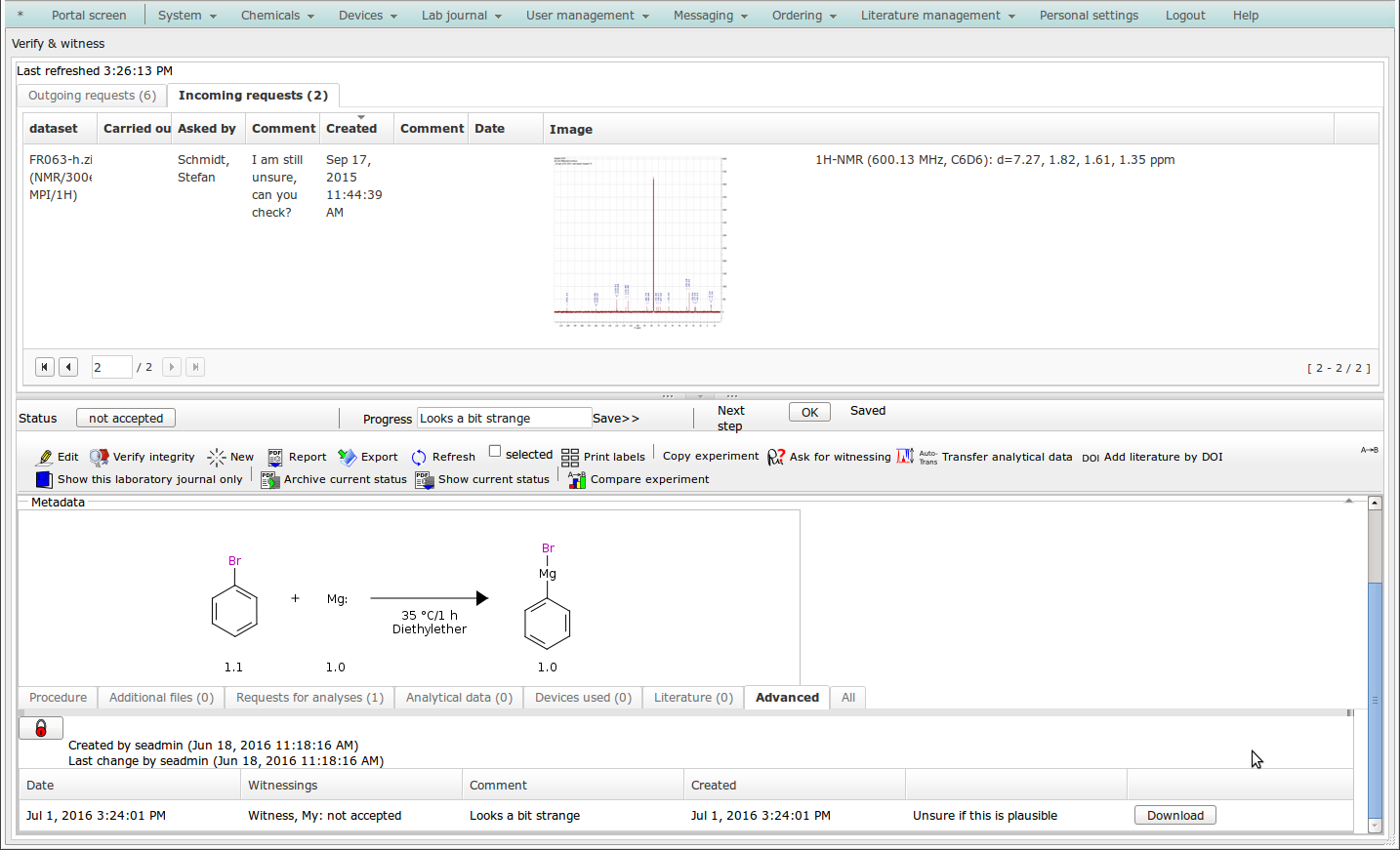Click the Edit pencil icon

pyautogui.click(x=45, y=457)
